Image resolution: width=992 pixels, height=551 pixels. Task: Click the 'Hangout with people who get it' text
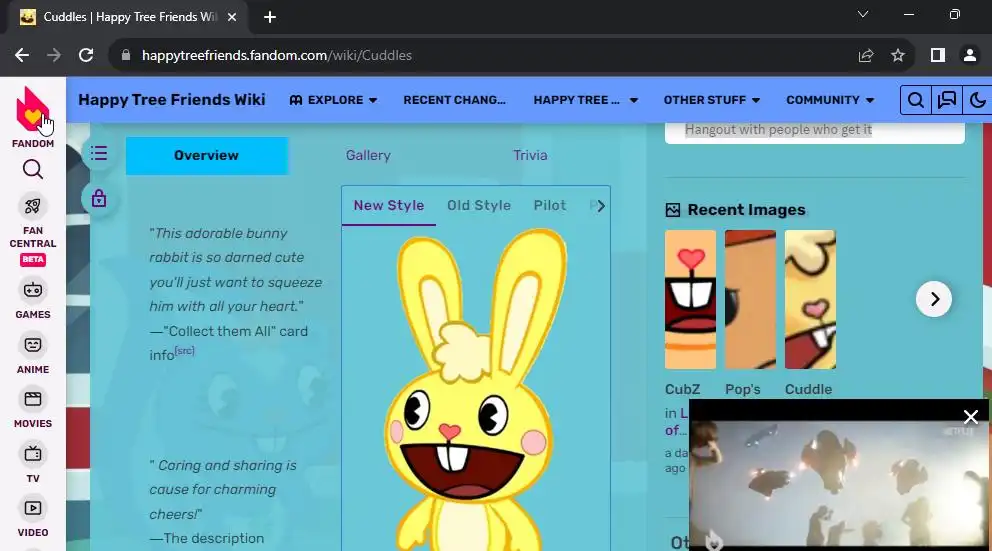click(x=778, y=130)
